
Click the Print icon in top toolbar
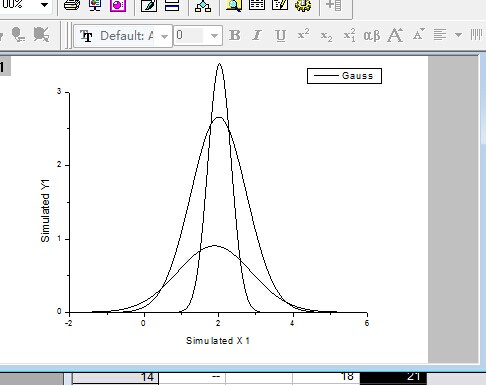point(72,5)
